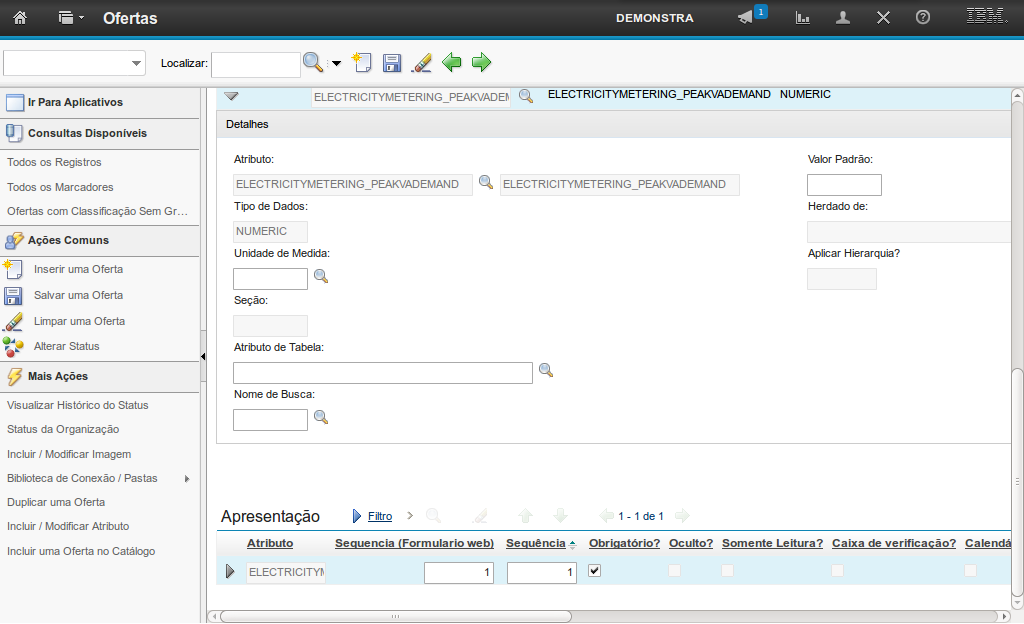Select Duplicar uma Oferta action
This screenshot has width=1024, height=624.
tap(56, 502)
